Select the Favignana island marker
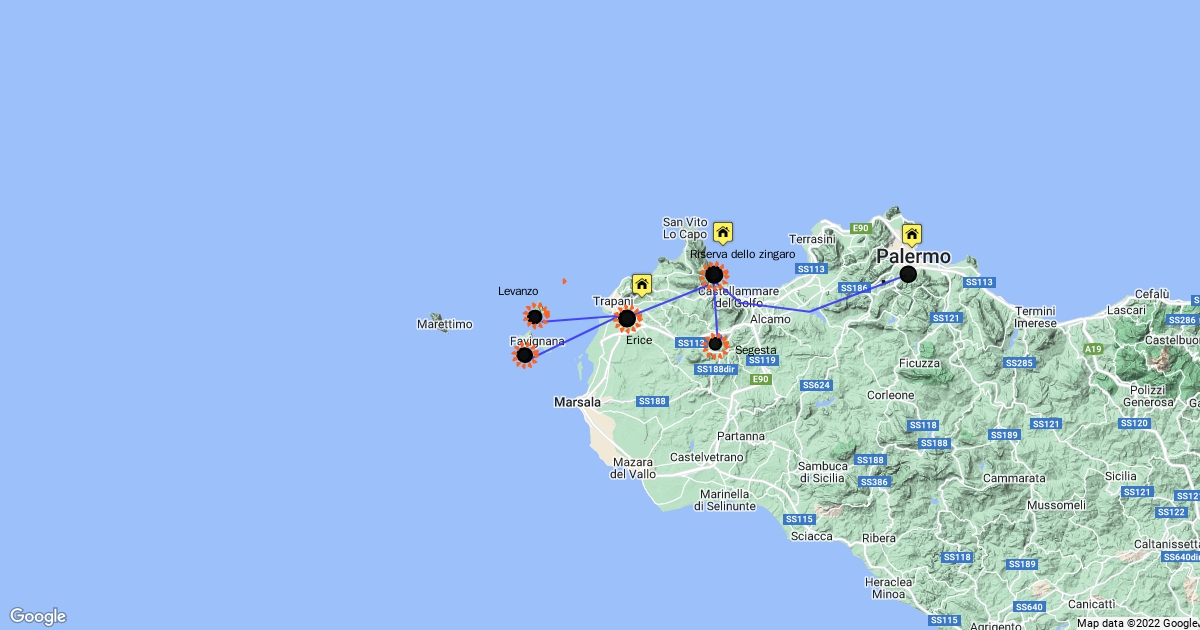The image size is (1200, 630). pyautogui.click(x=524, y=354)
